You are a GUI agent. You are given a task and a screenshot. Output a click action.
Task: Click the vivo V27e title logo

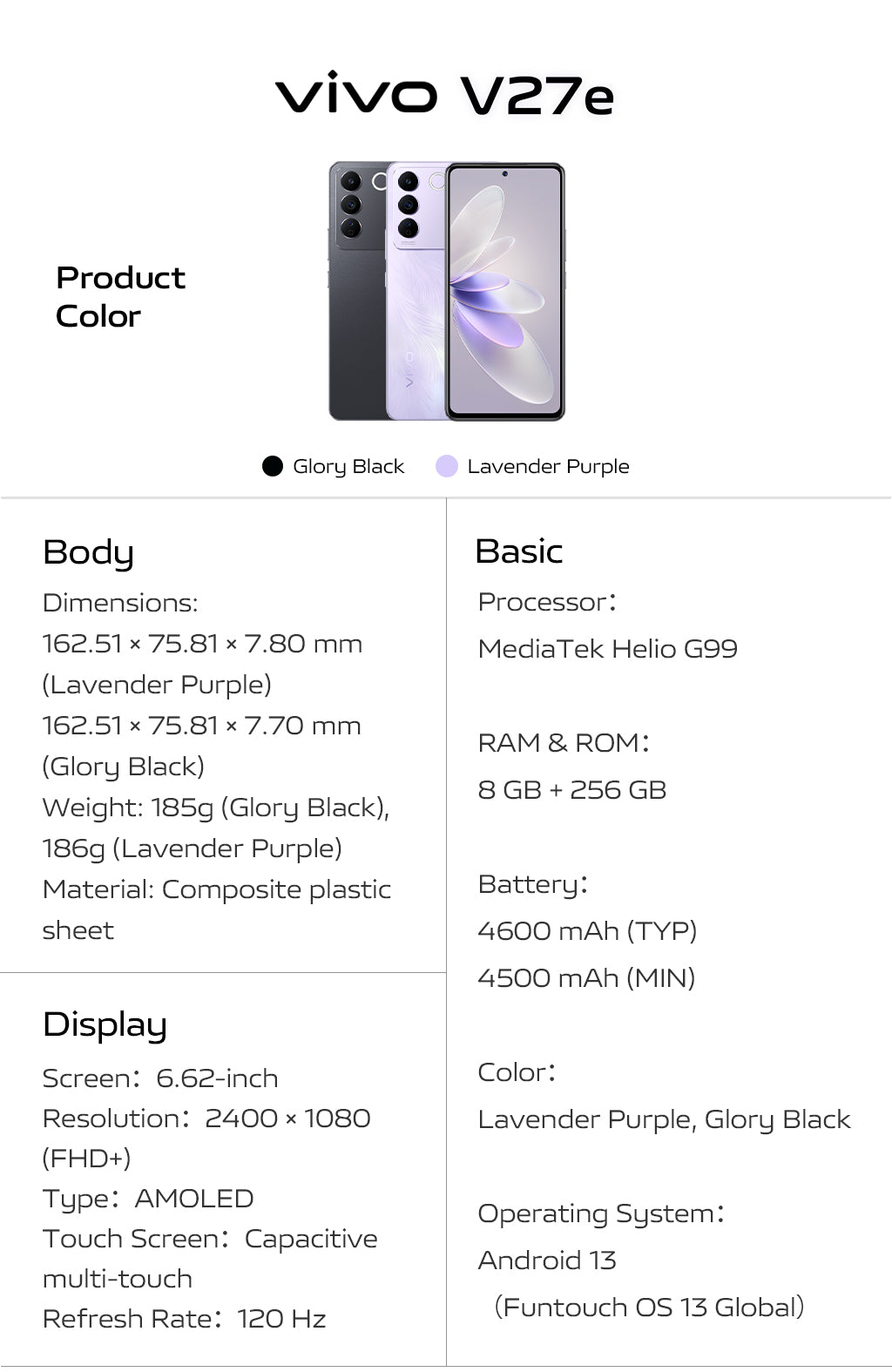[445, 95]
